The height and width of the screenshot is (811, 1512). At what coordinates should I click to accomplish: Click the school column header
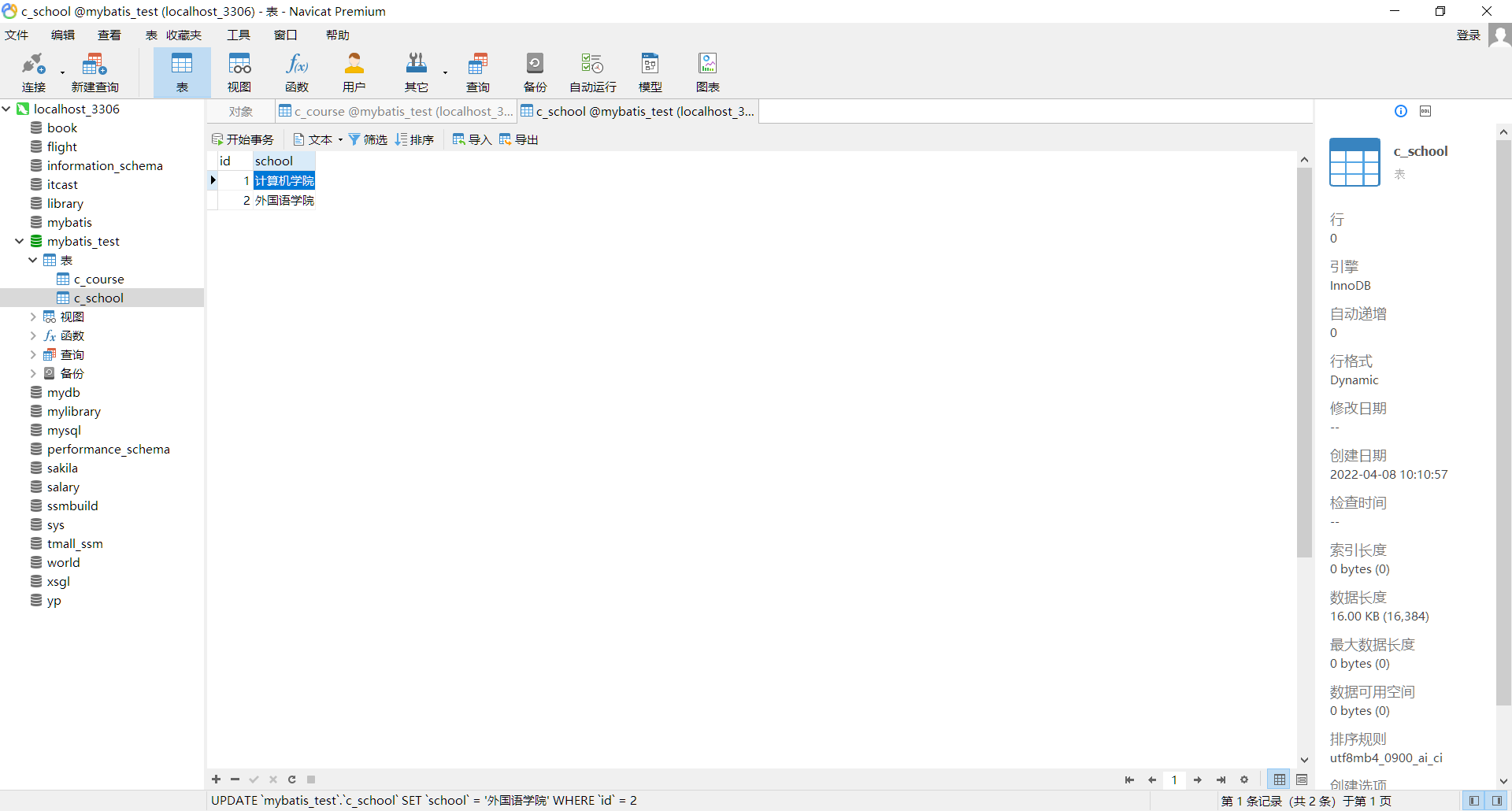coord(284,161)
